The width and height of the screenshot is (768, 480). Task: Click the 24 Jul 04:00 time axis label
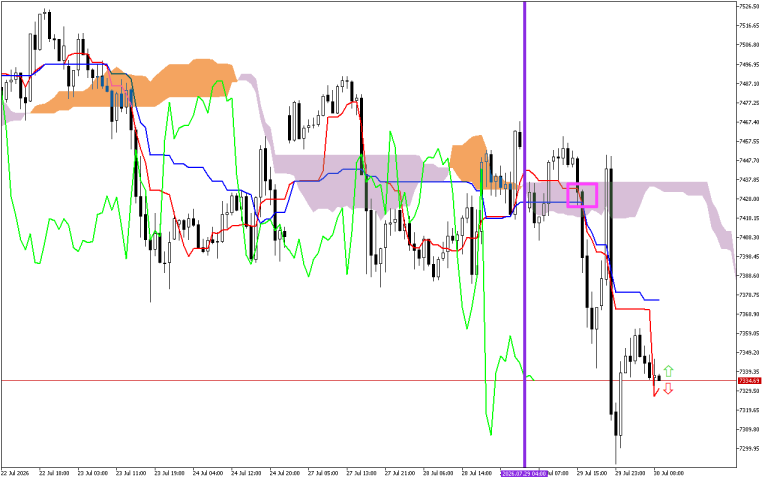click(x=208, y=474)
